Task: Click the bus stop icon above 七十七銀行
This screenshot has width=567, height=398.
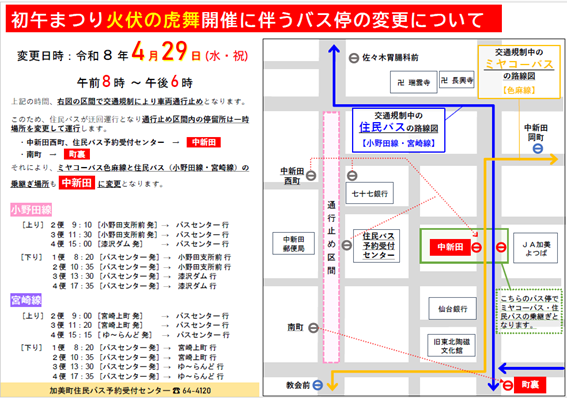Action: (x=352, y=176)
